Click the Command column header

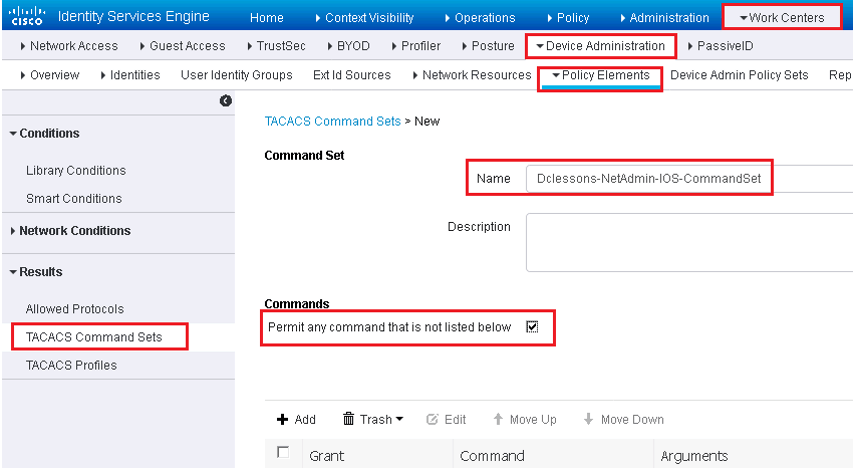click(x=492, y=455)
